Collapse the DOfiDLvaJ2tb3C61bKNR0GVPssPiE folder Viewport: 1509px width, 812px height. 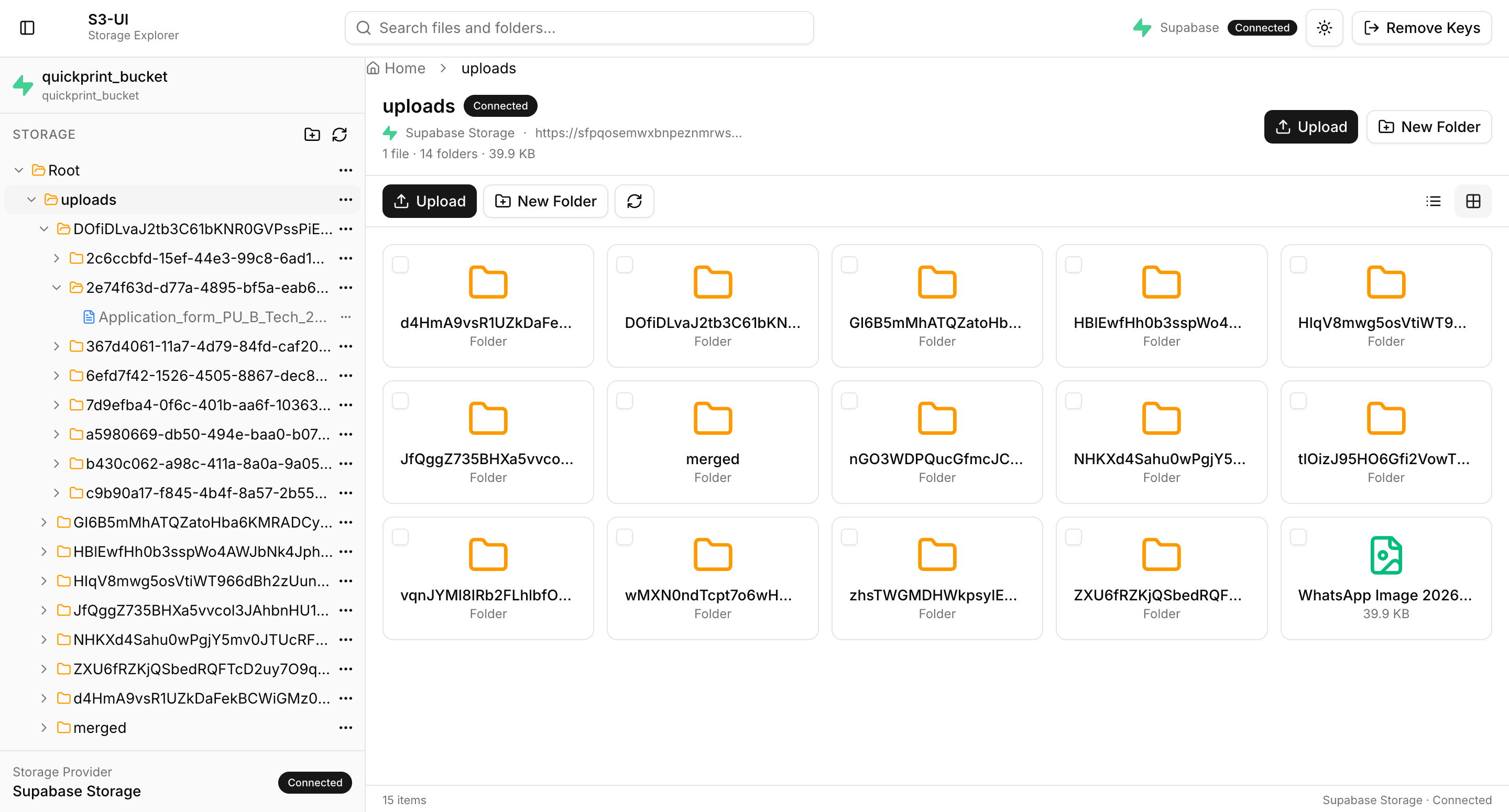(44, 228)
